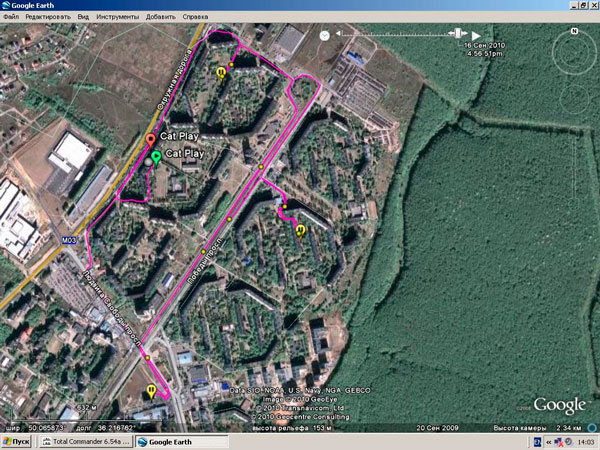Open the Вид menu
600x450 pixels.
tap(83, 17)
